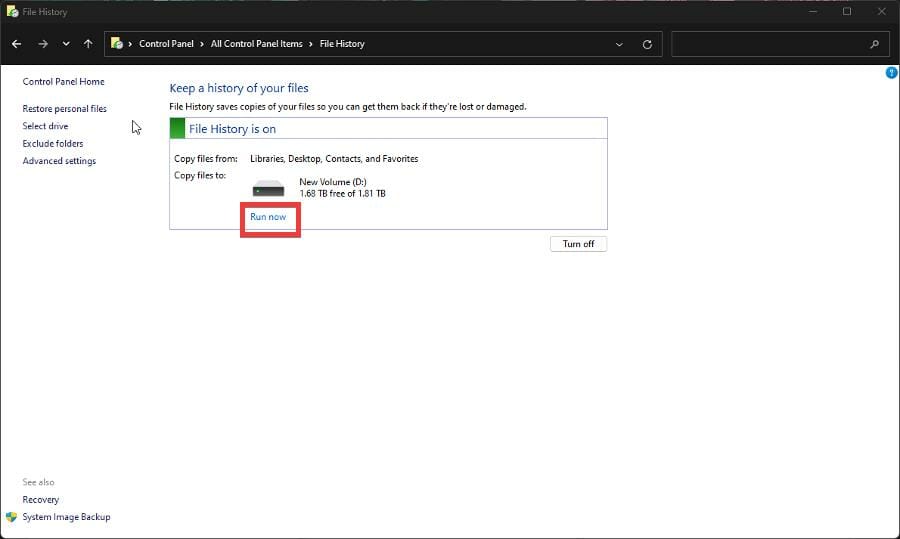Open address bar history dropdown

(619, 44)
